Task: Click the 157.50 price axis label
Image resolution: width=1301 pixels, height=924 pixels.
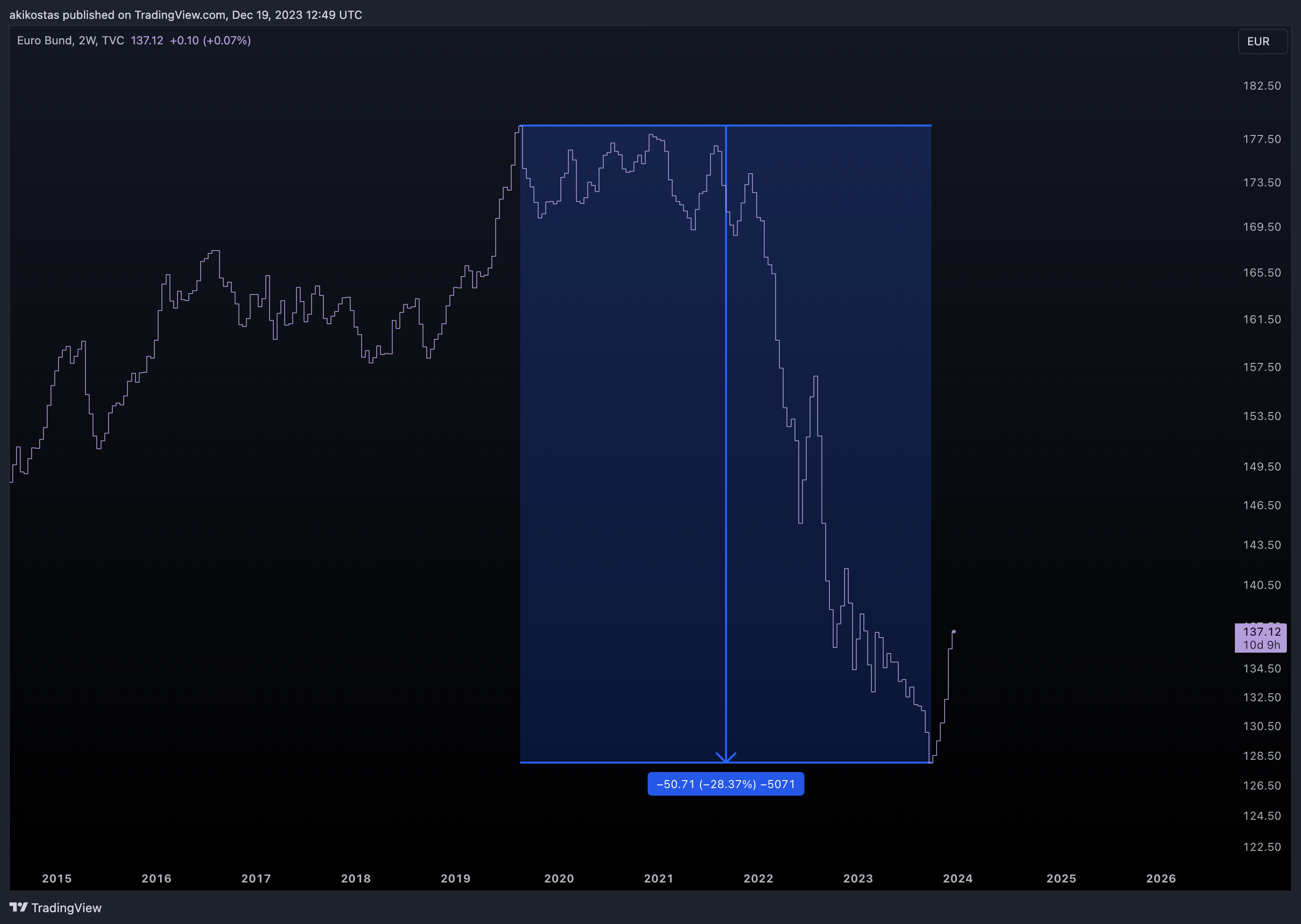Action: pos(1262,367)
